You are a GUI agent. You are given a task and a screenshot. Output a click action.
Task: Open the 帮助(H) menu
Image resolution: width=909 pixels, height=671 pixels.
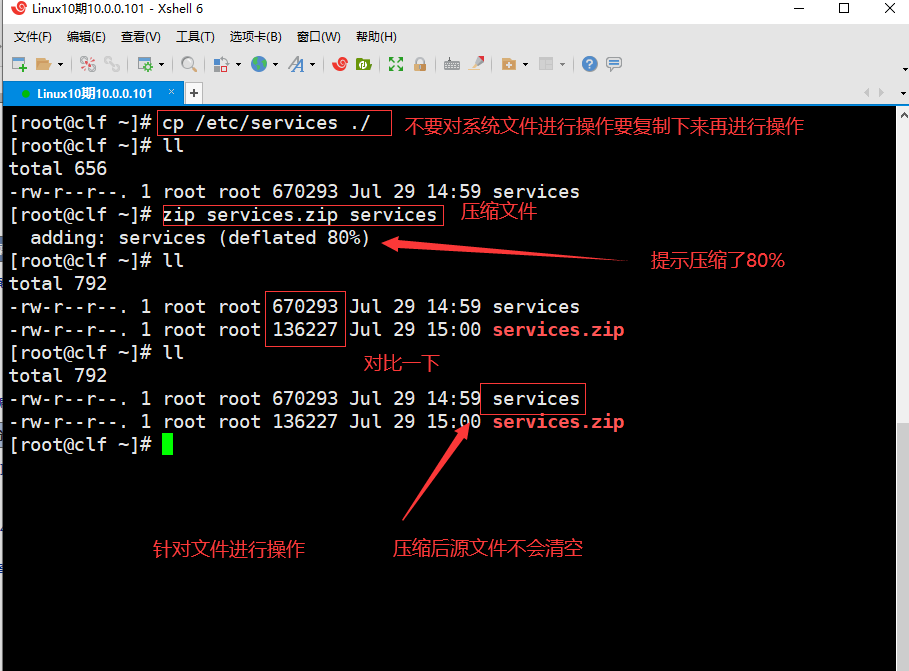click(376, 37)
